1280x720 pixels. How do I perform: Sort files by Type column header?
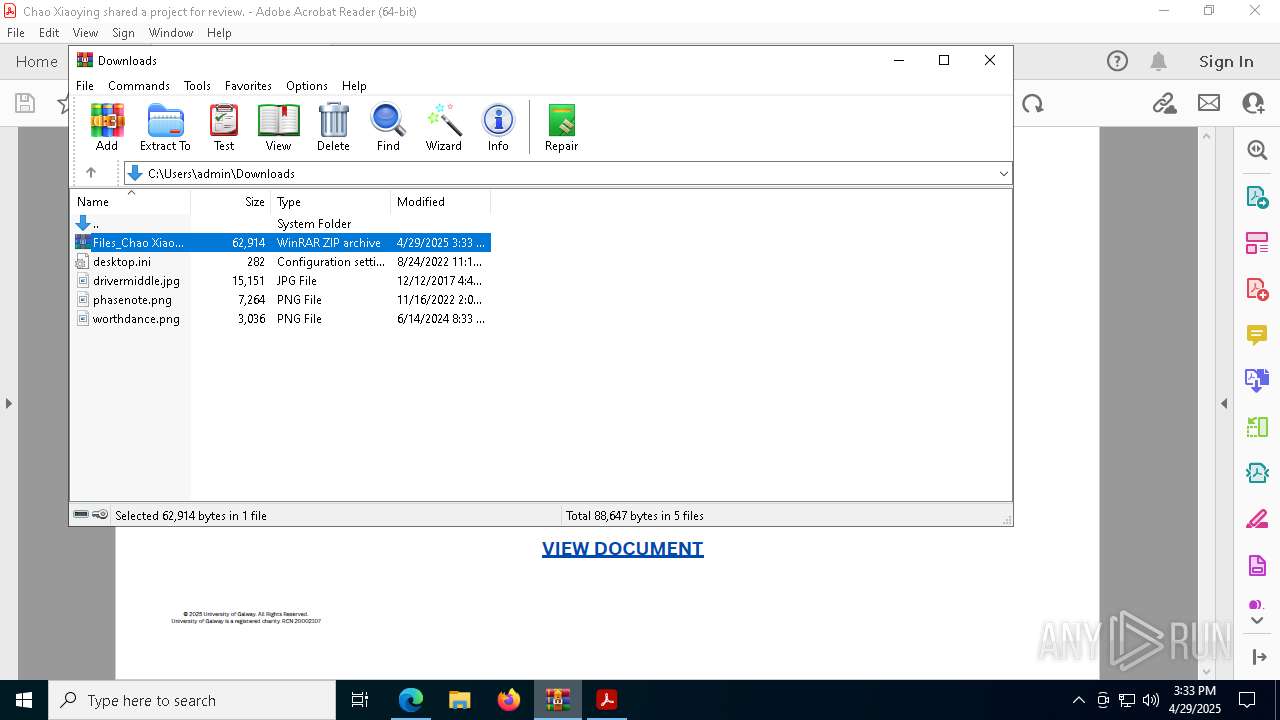[x=331, y=202]
